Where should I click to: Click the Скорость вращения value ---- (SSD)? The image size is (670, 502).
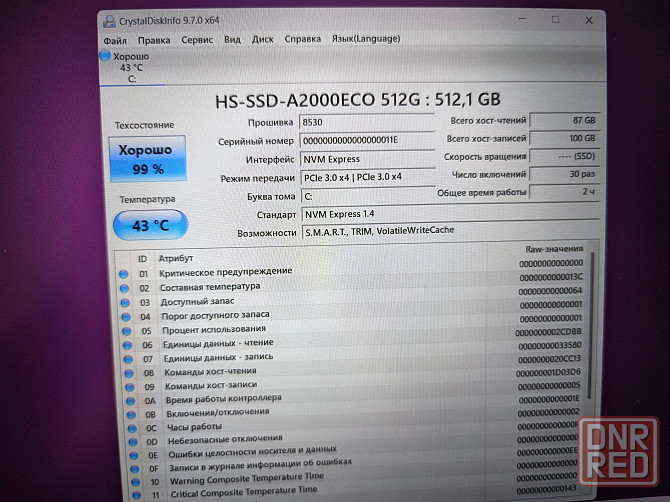pos(564,156)
